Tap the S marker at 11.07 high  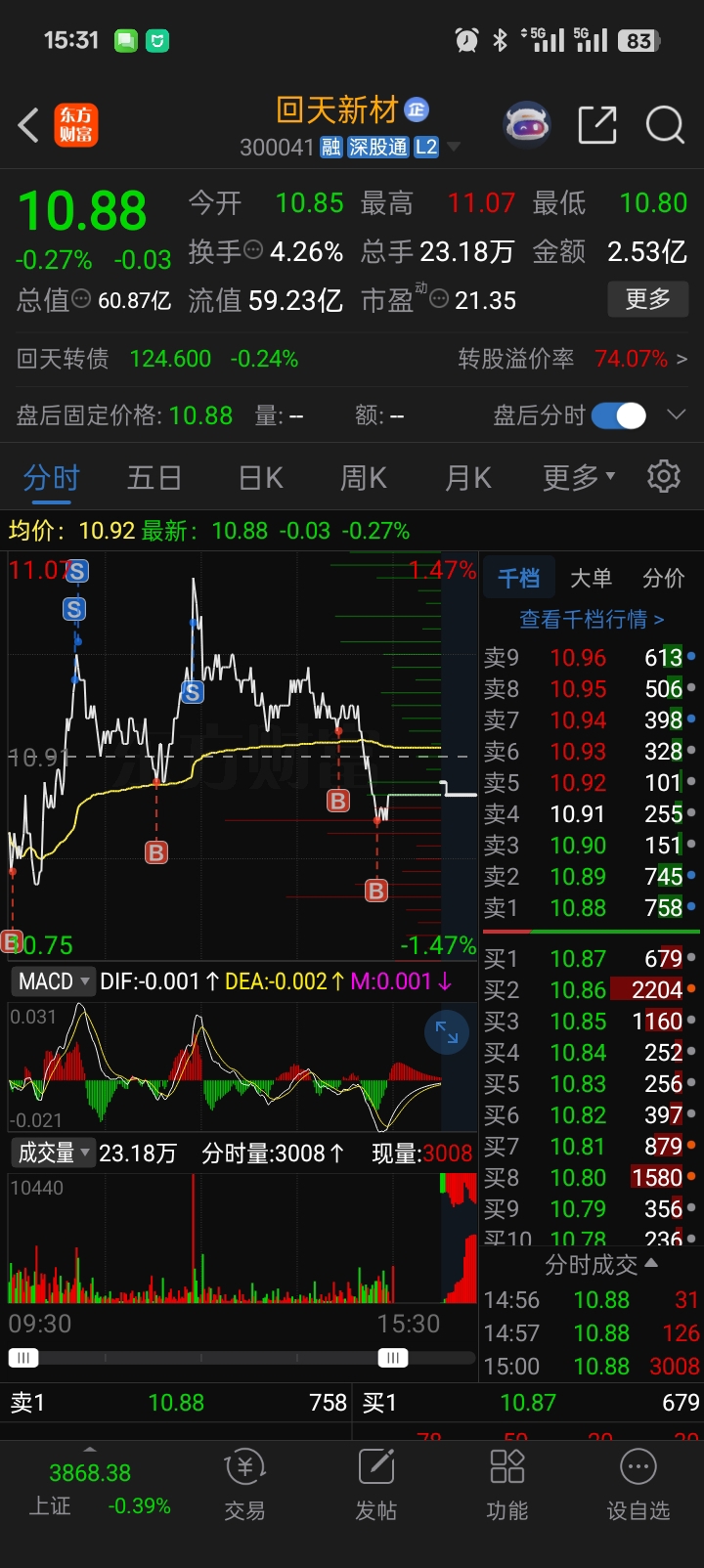click(77, 571)
